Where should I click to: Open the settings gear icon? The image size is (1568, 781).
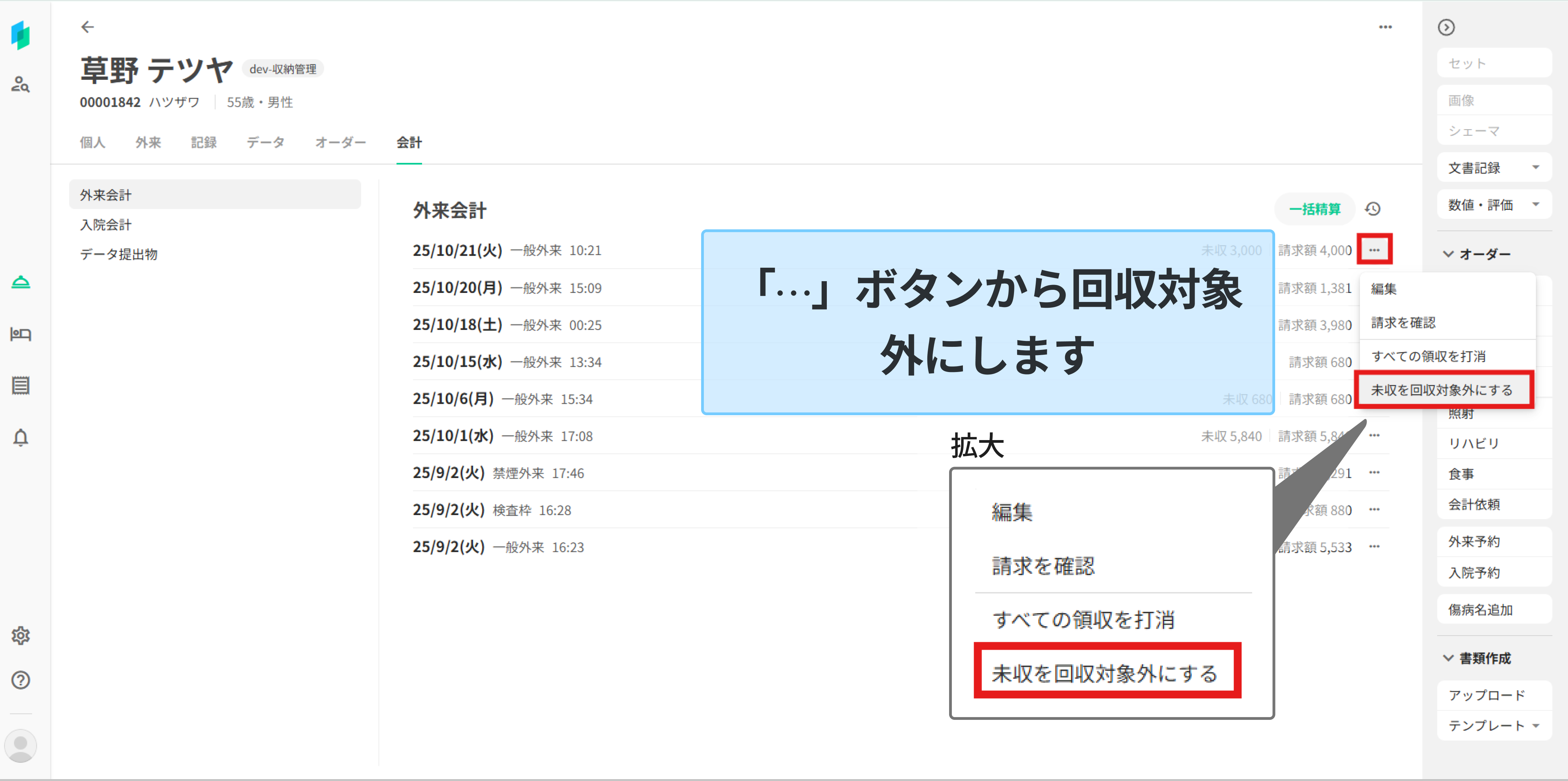[x=21, y=636]
